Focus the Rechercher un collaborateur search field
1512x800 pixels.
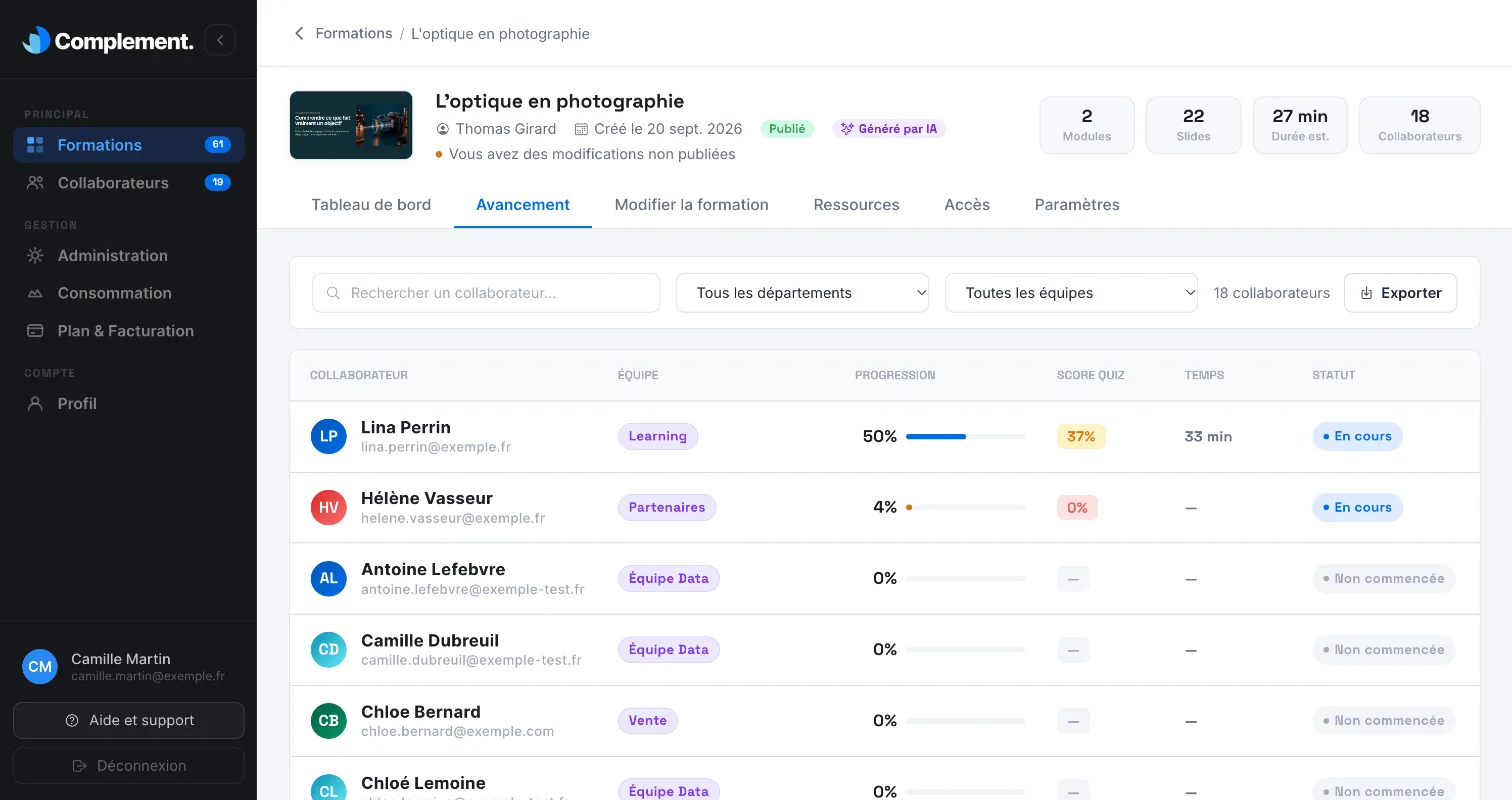click(486, 293)
